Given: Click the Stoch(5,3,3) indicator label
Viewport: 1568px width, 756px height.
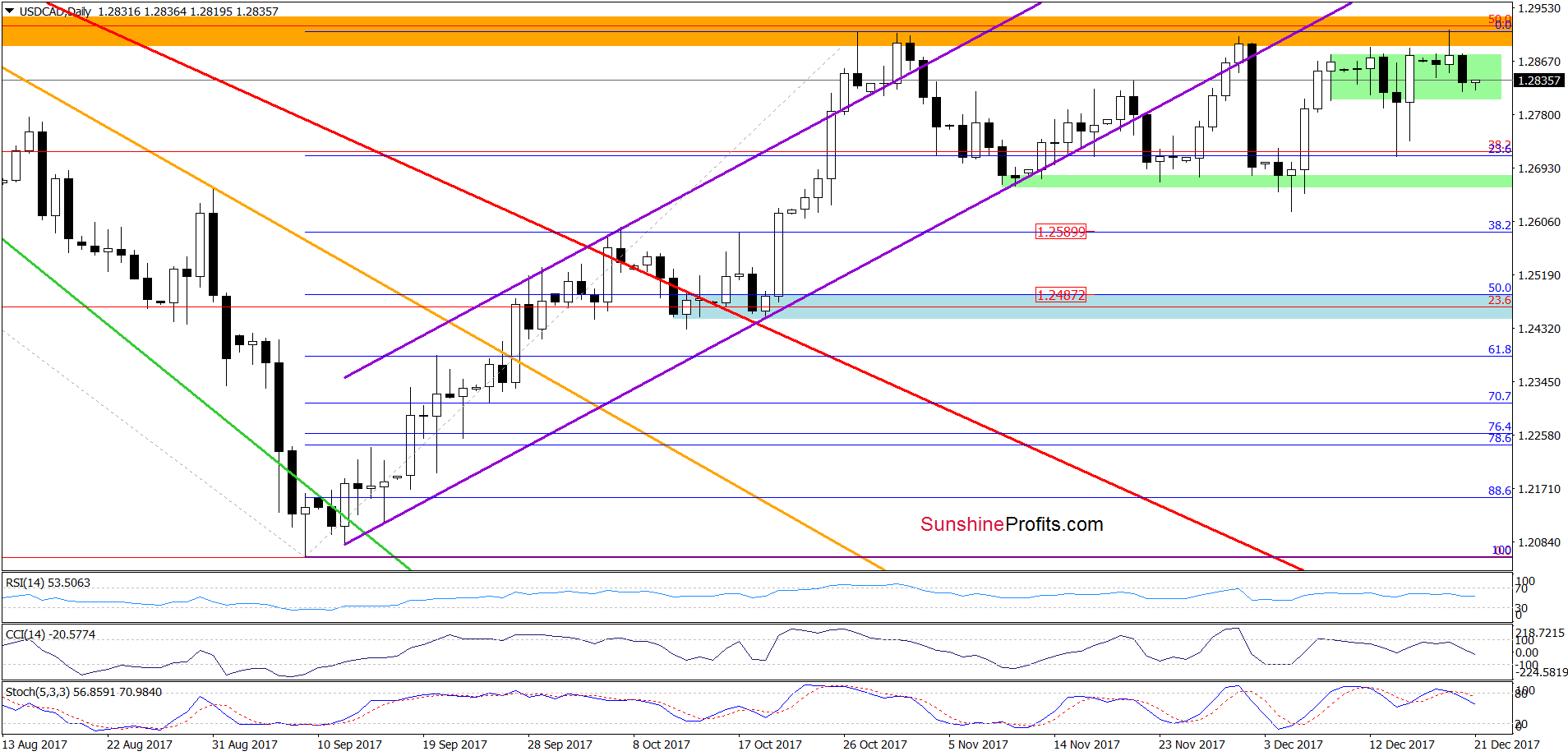Looking at the screenshot, I should (x=84, y=692).
